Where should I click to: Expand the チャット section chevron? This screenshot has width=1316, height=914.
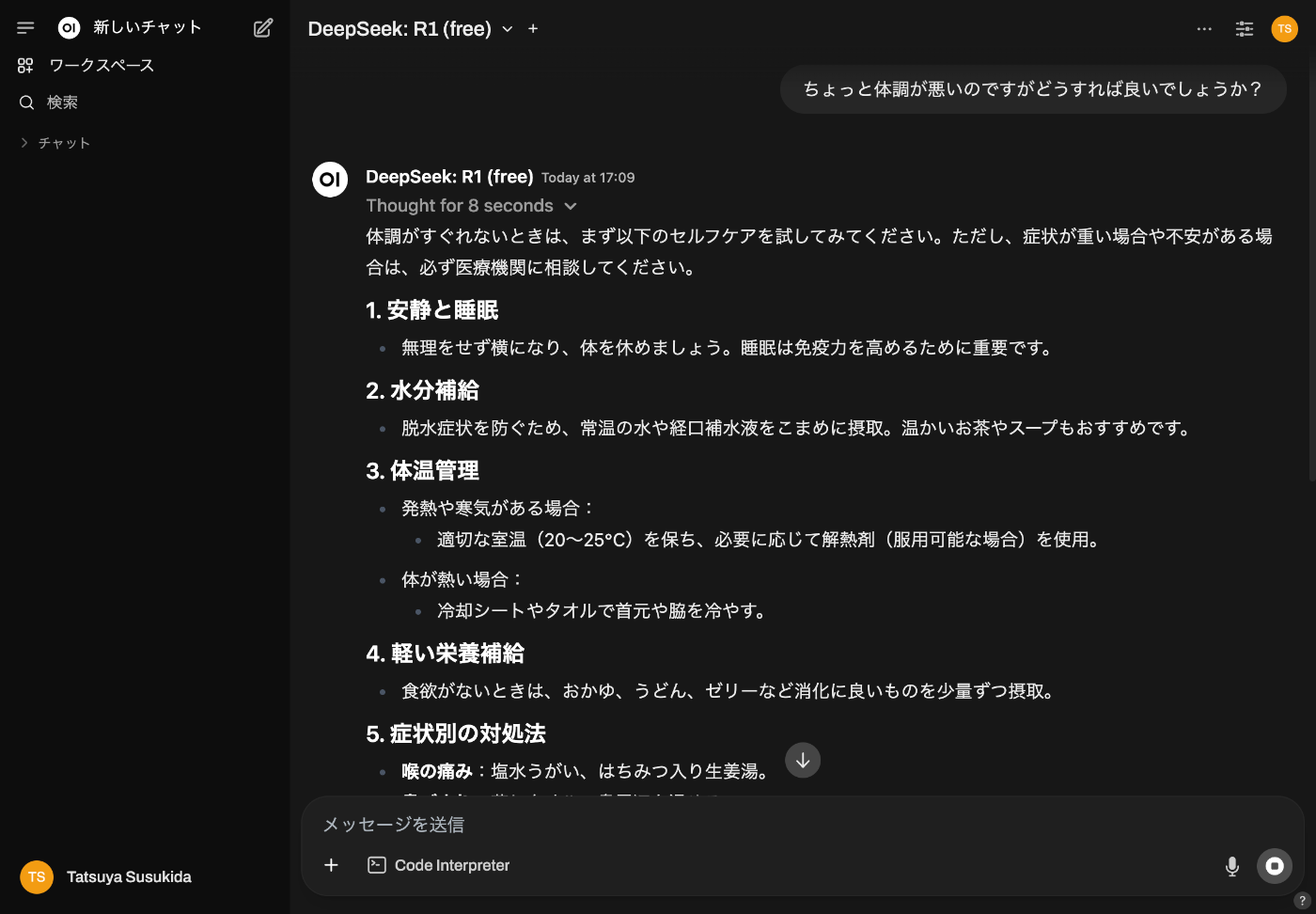tap(24, 143)
